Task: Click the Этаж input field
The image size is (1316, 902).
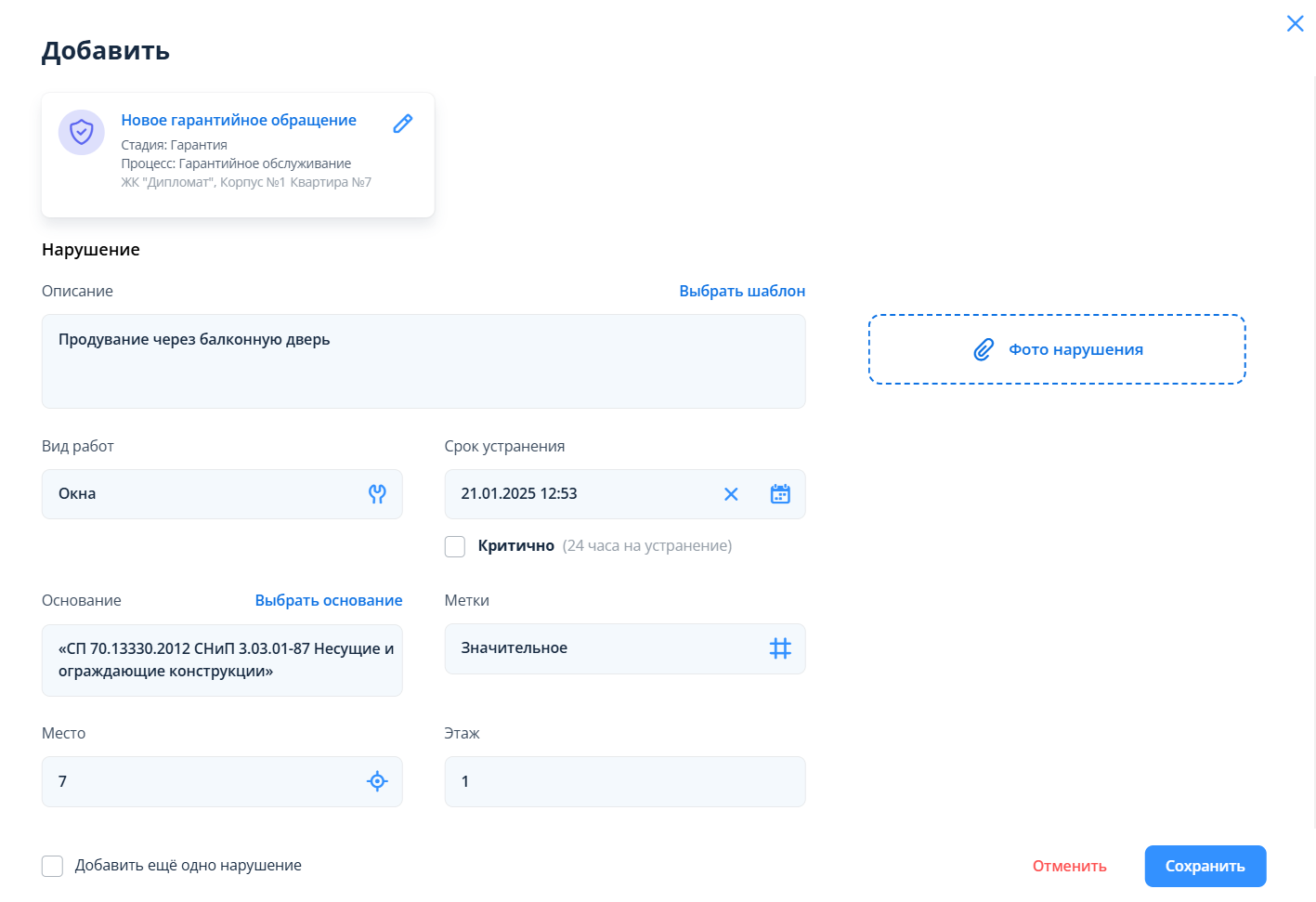Action: (x=624, y=781)
